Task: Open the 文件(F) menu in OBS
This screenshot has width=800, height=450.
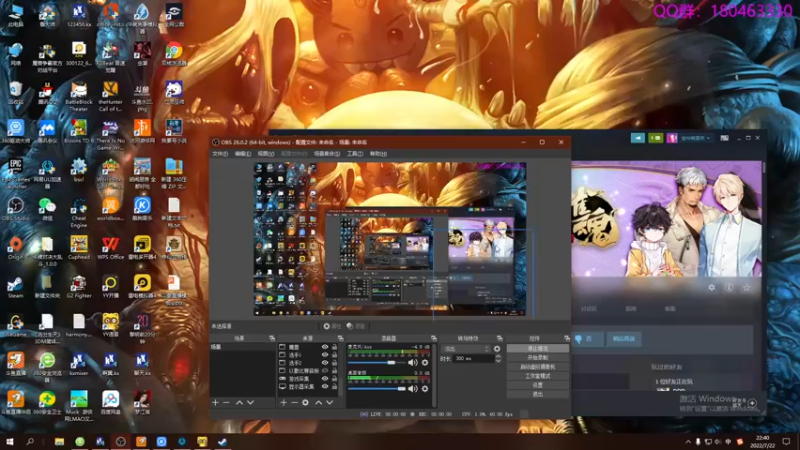Action: click(x=220, y=154)
